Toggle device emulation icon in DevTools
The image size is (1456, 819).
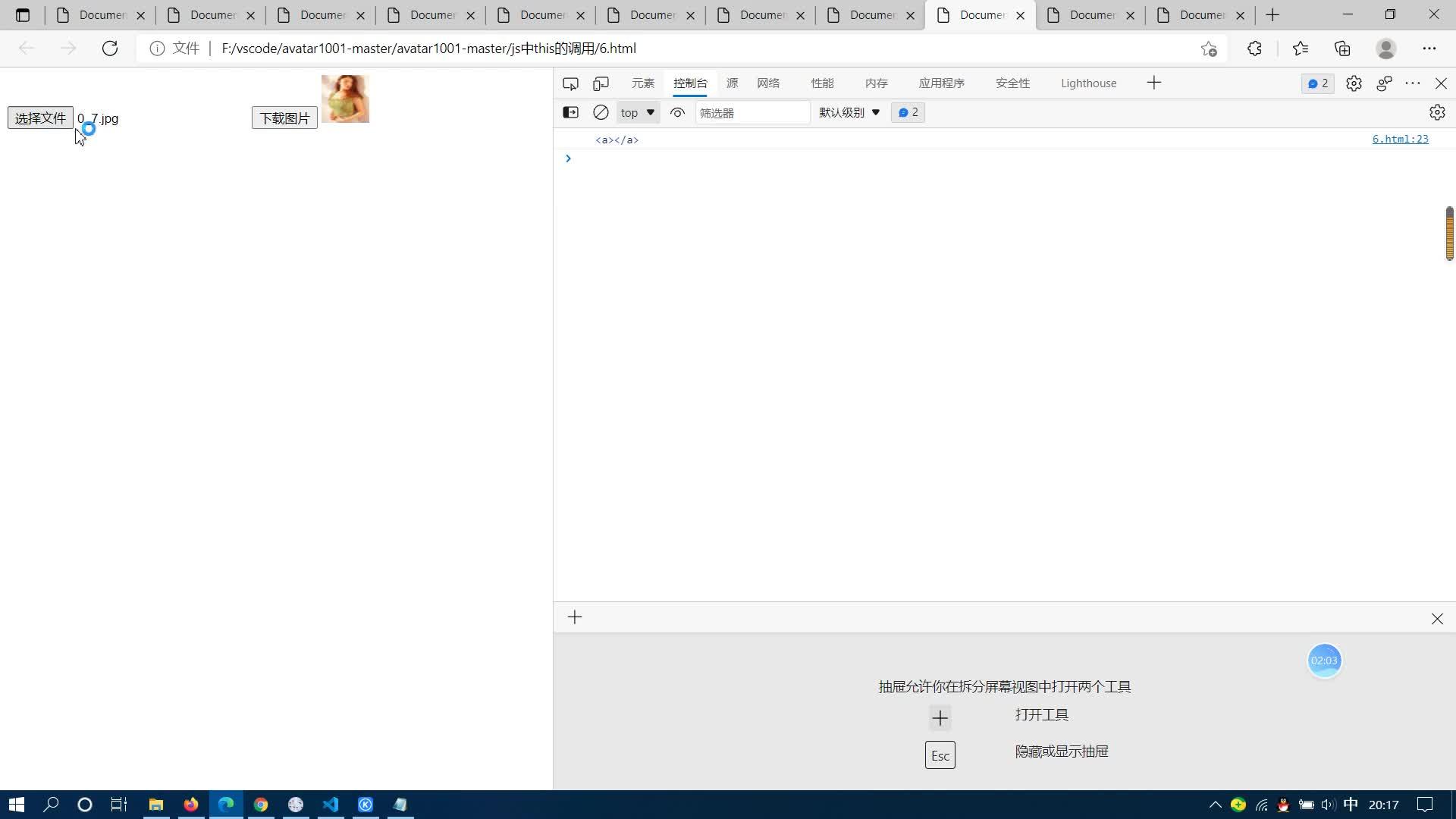[601, 83]
